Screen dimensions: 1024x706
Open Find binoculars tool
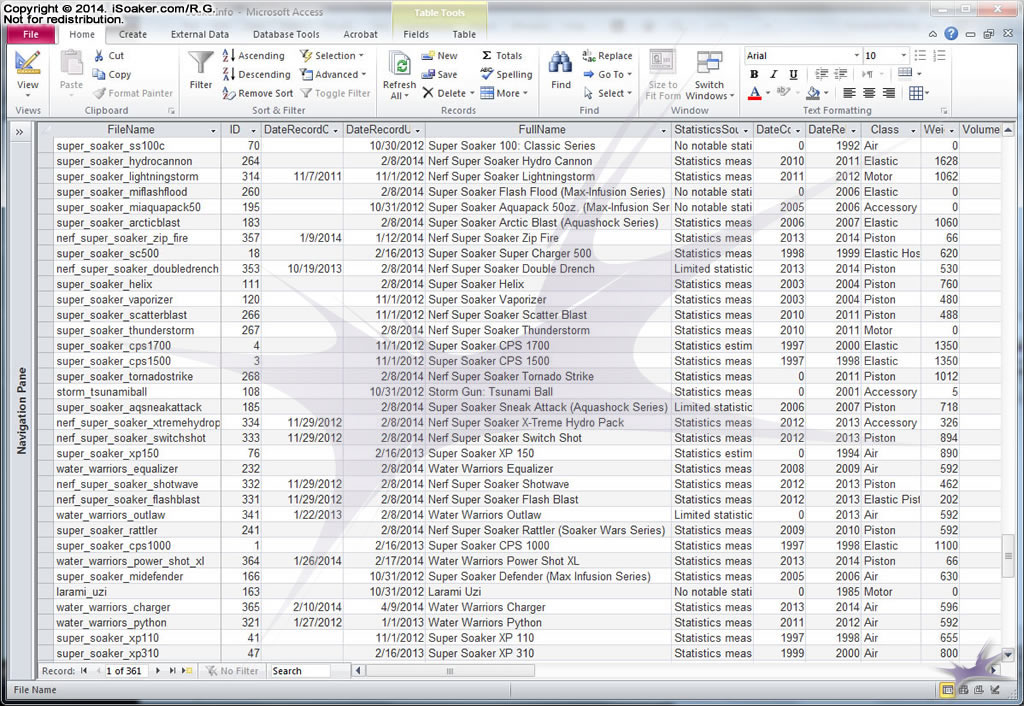(x=560, y=63)
